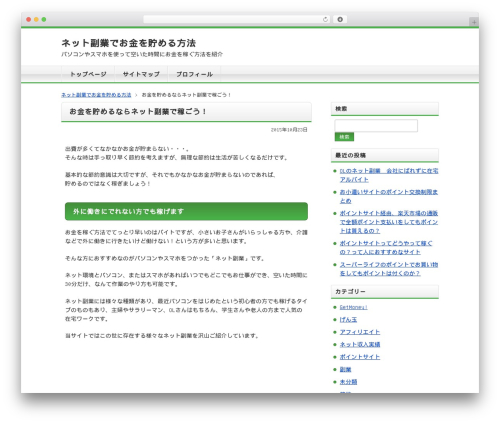Open the ポイントサイト category link in カテゴリー
500x423 pixels.
pos(360,357)
